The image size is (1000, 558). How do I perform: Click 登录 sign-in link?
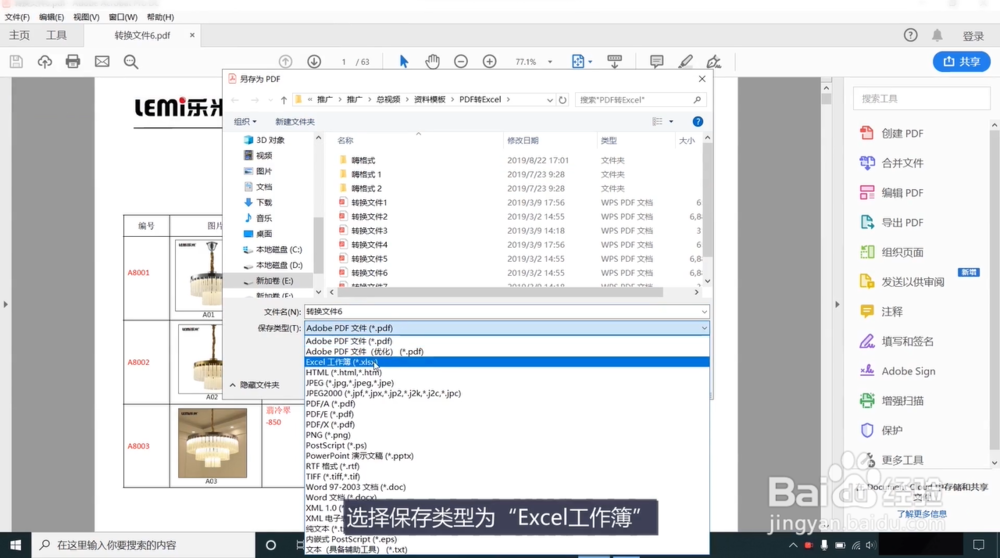973,36
